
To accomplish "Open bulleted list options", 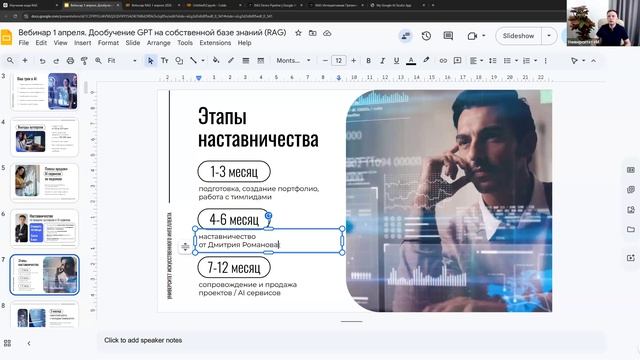I will (x=510, y=60).
